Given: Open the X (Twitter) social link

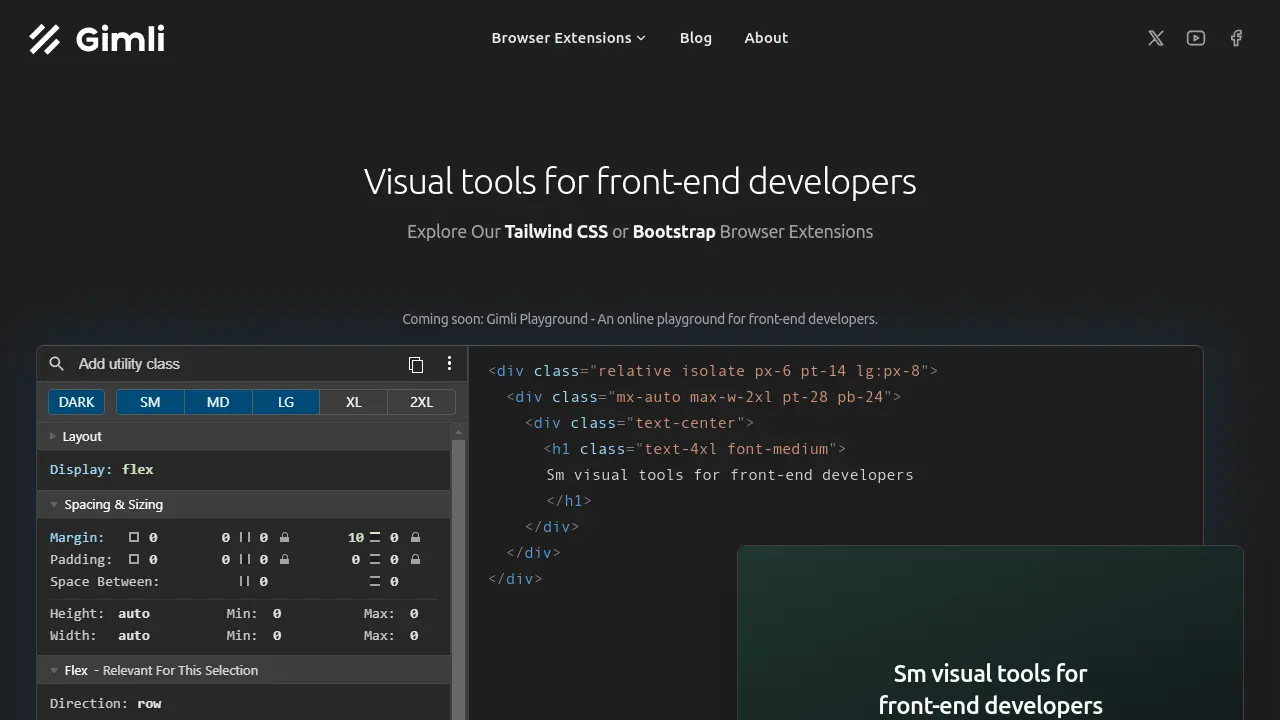Looking at the screenshot, I should [x=1156, y=38].
